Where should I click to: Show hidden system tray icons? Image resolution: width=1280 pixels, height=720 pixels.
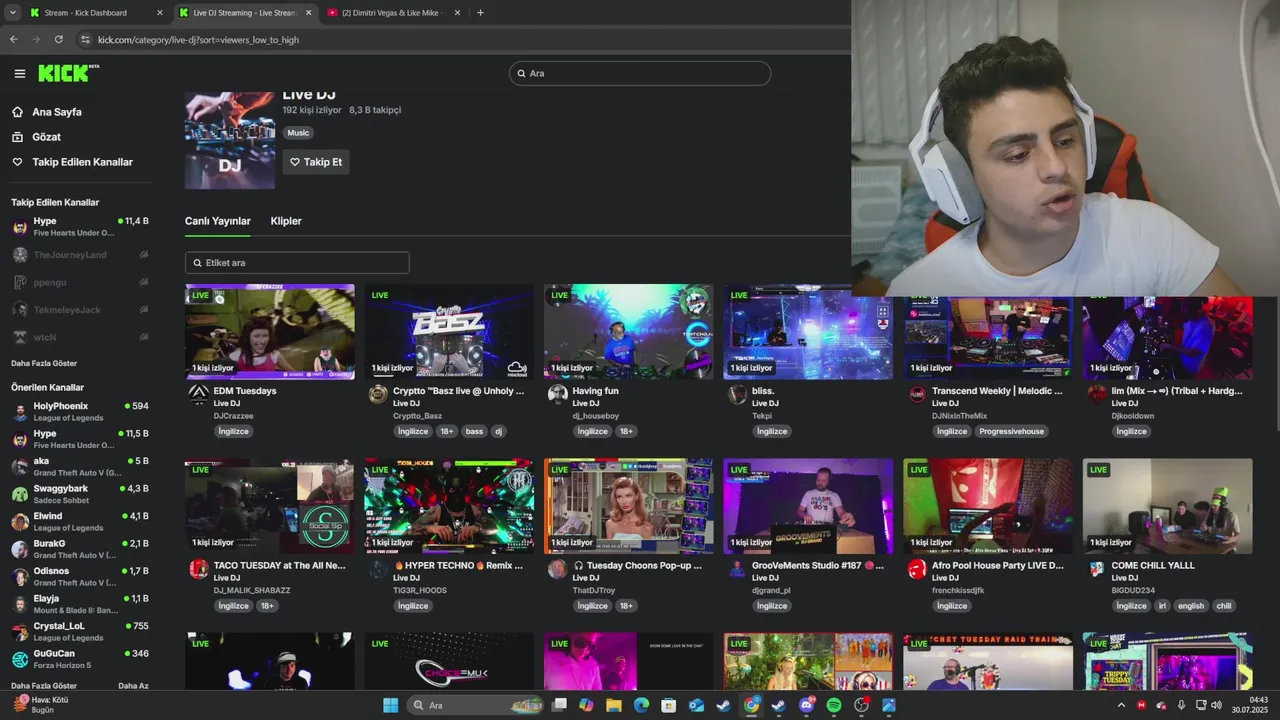1121,705
